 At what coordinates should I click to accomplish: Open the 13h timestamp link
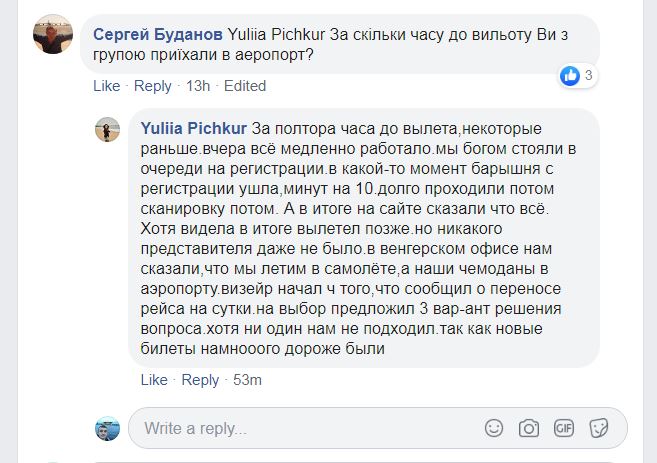click(x=198, y=86)
